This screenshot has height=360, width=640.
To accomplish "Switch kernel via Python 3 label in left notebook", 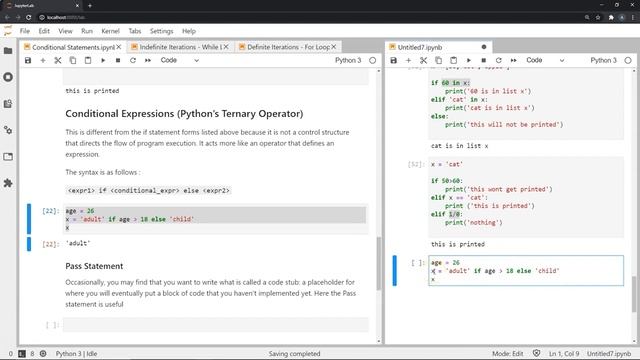I will (x=348, y=60).
